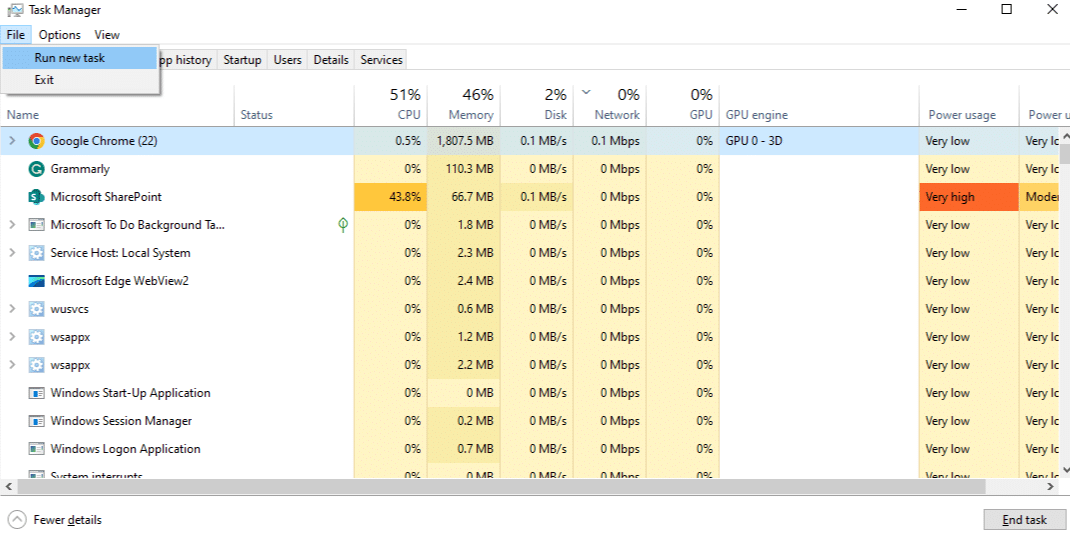The height and width of the screenshot is (539, 1070).
Task: Choose Run new task from File menu
Action: (80, 58)
